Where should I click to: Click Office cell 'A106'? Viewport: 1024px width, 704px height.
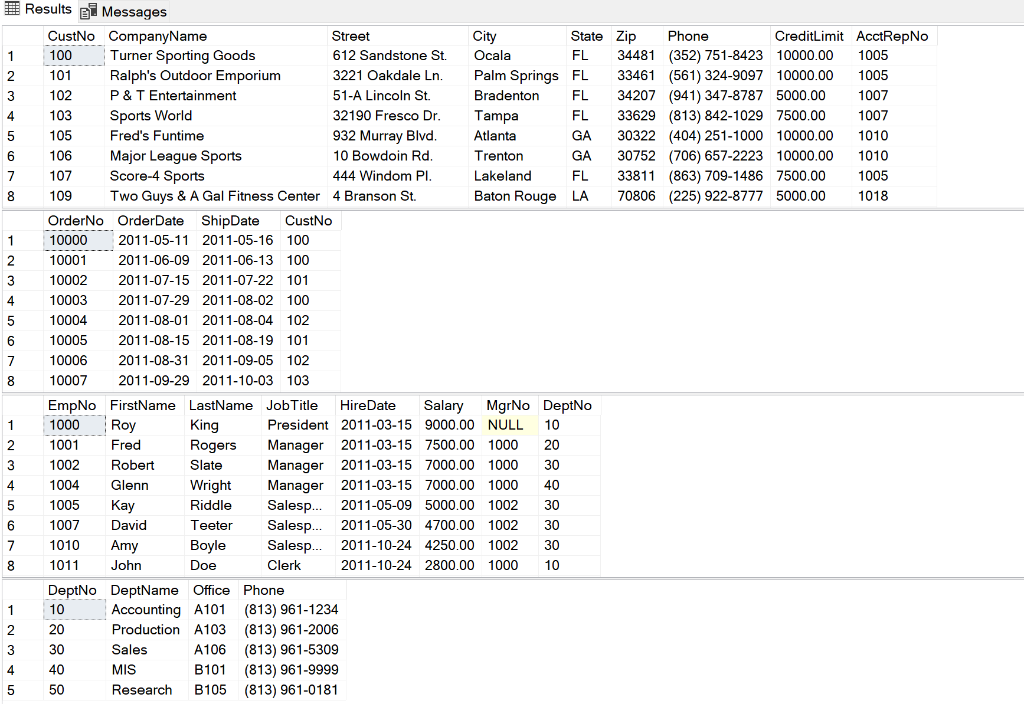pos(214,650)
